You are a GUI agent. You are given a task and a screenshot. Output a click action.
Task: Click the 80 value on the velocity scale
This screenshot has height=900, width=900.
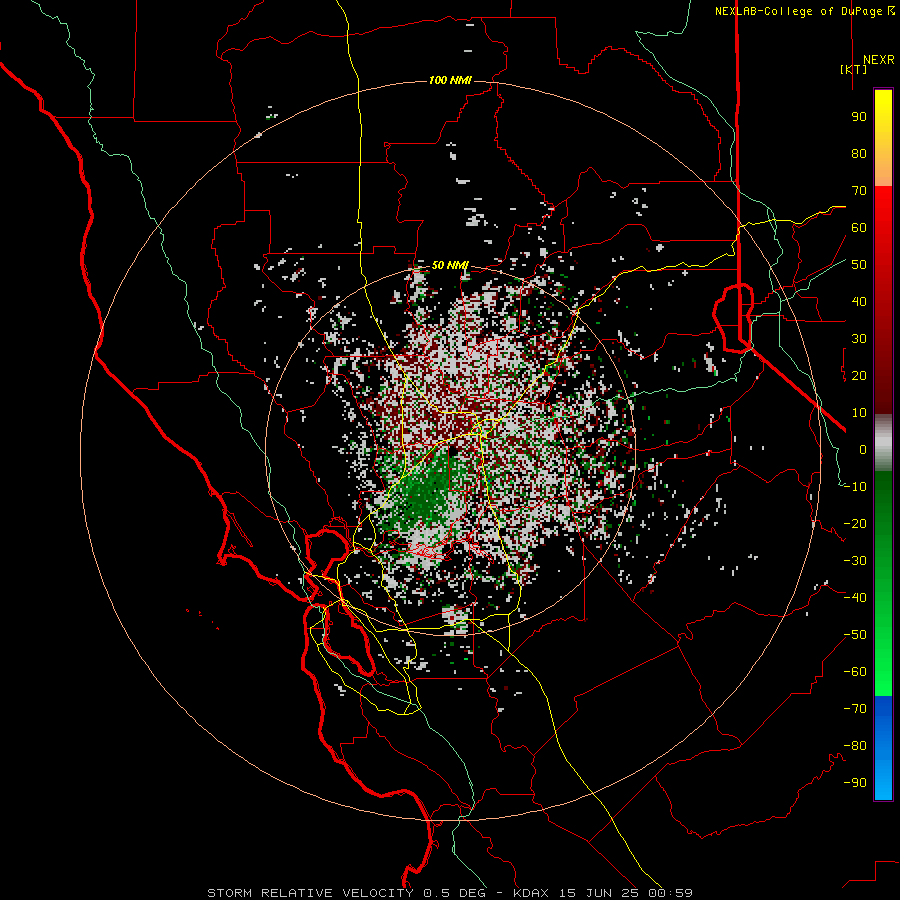pyautogui.click(x=859, y=154)
